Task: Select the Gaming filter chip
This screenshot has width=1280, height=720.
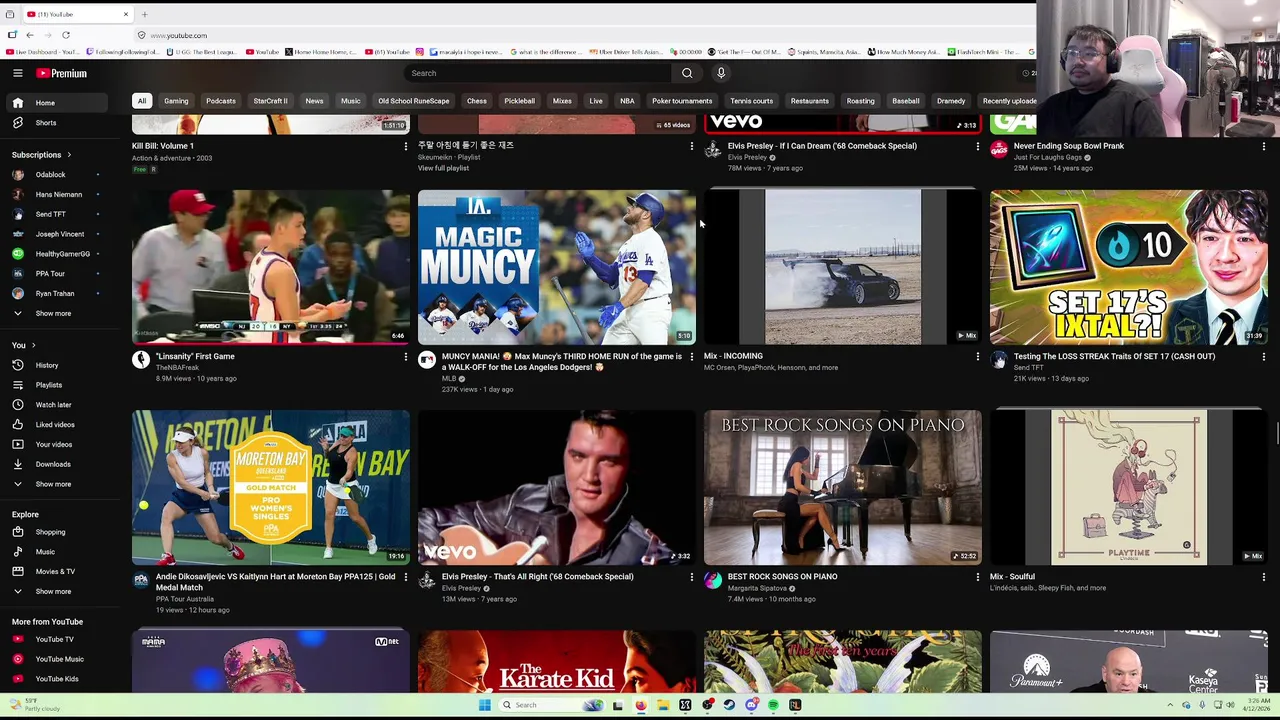Action: coord(176,101)
